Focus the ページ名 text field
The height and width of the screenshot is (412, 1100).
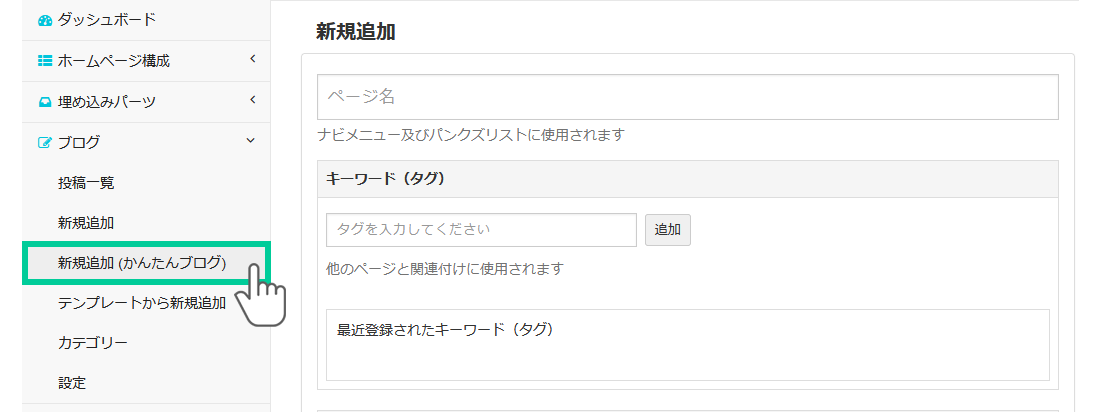(x=687, y=97)
